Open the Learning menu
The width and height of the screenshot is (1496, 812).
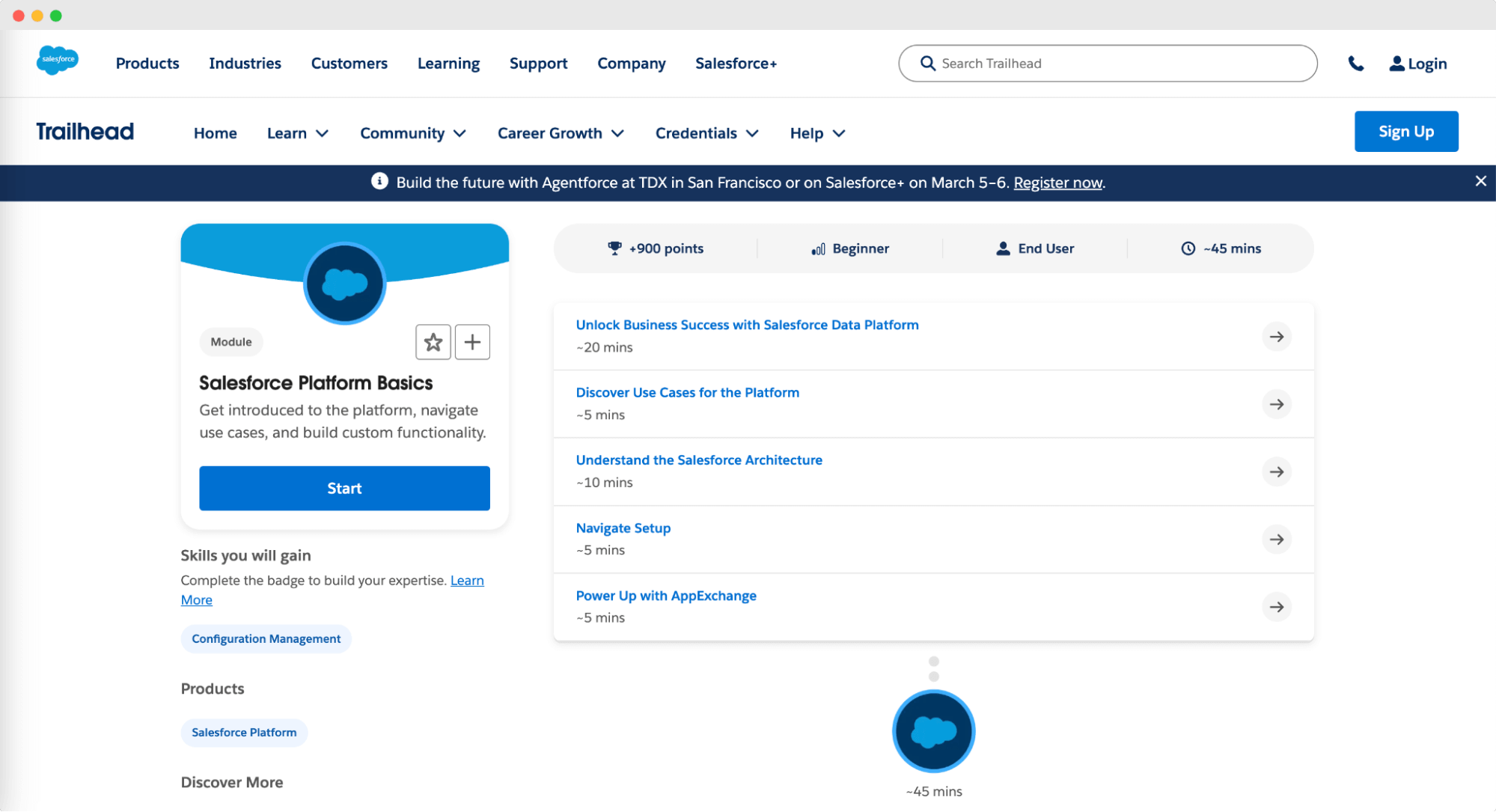448,64
